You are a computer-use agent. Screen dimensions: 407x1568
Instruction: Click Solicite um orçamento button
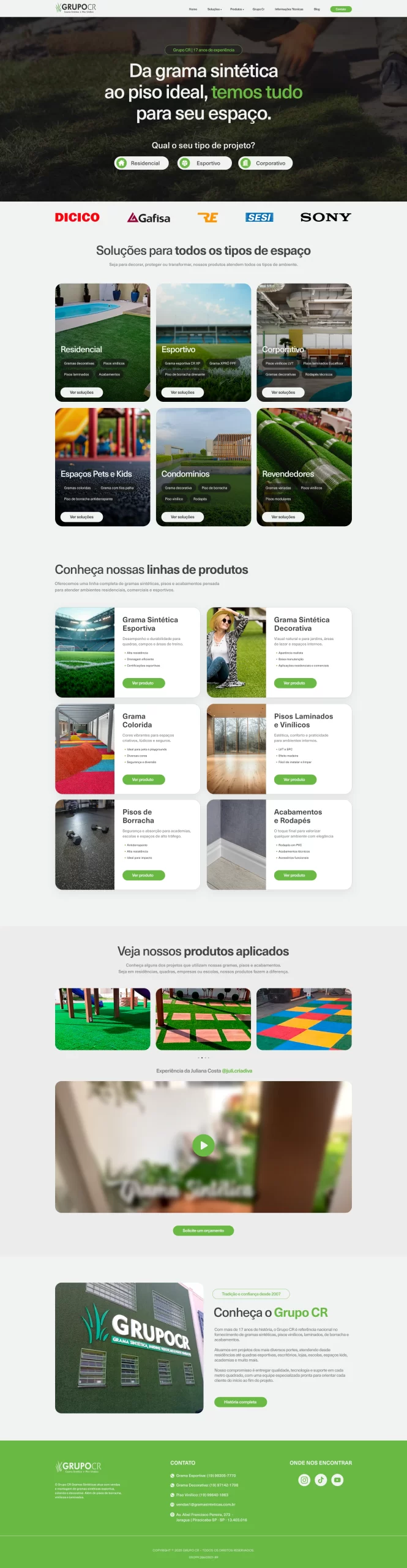[x=203, y=1231]
